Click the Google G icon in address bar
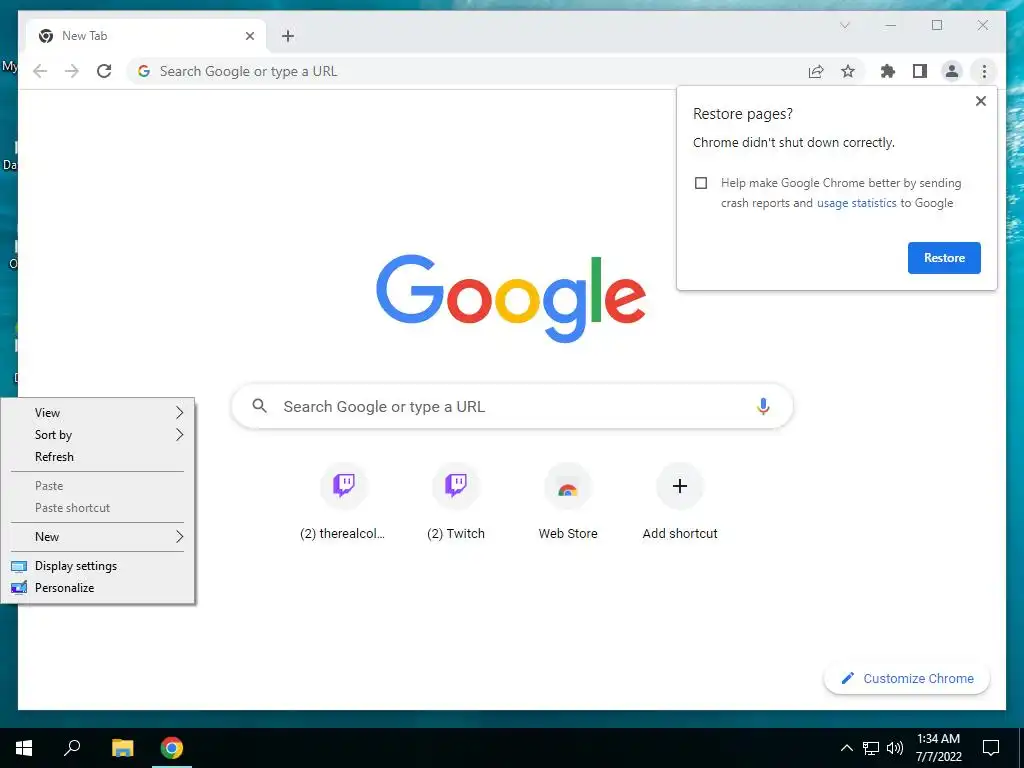The height and width of the screenshot is (768, 1024). click(x=144, y=71)
